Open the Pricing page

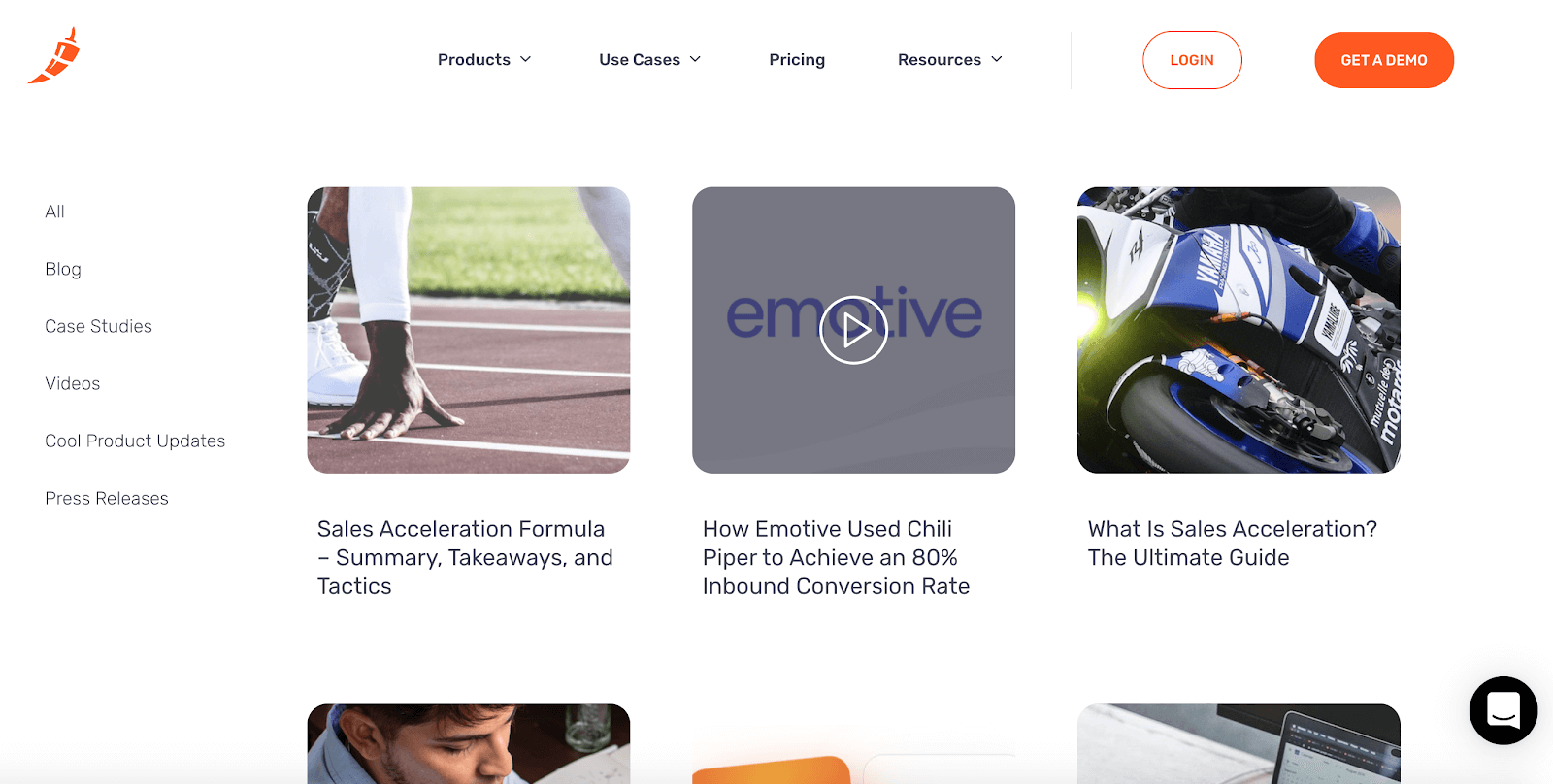797,60
